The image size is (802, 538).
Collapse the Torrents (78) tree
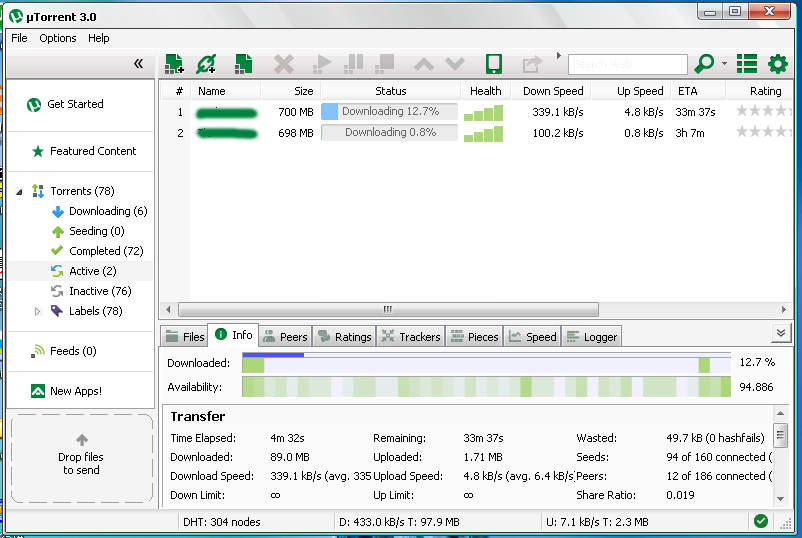pos(19,192)
